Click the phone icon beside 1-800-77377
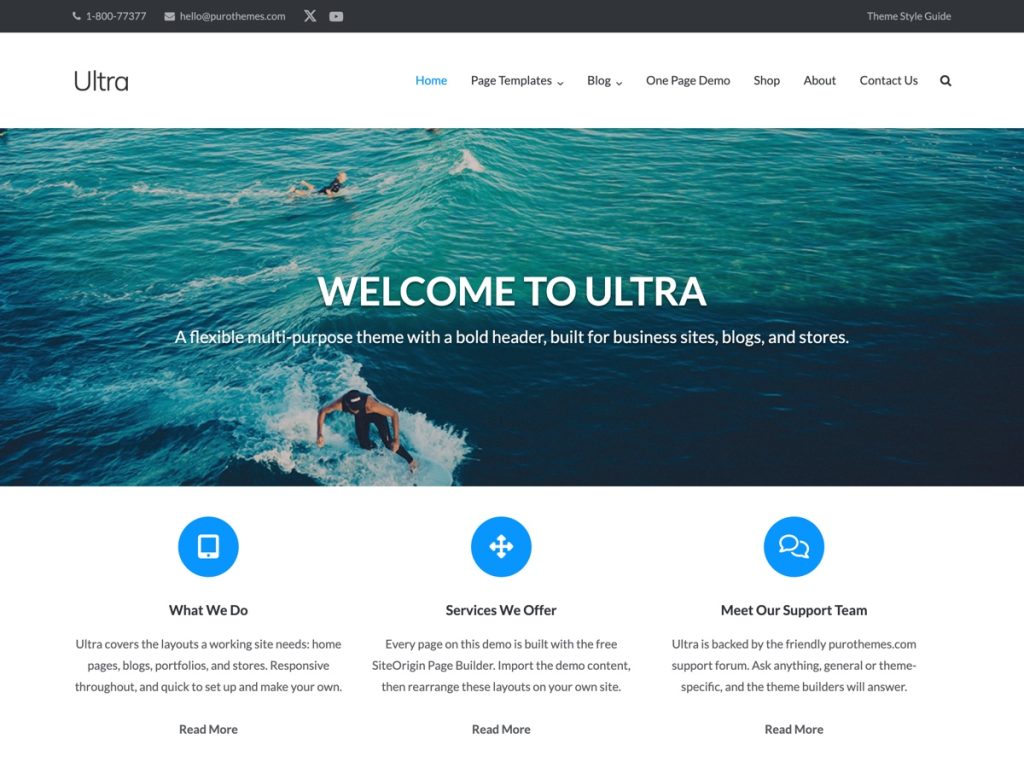The image size is (1024, 768). pos(76,16)
